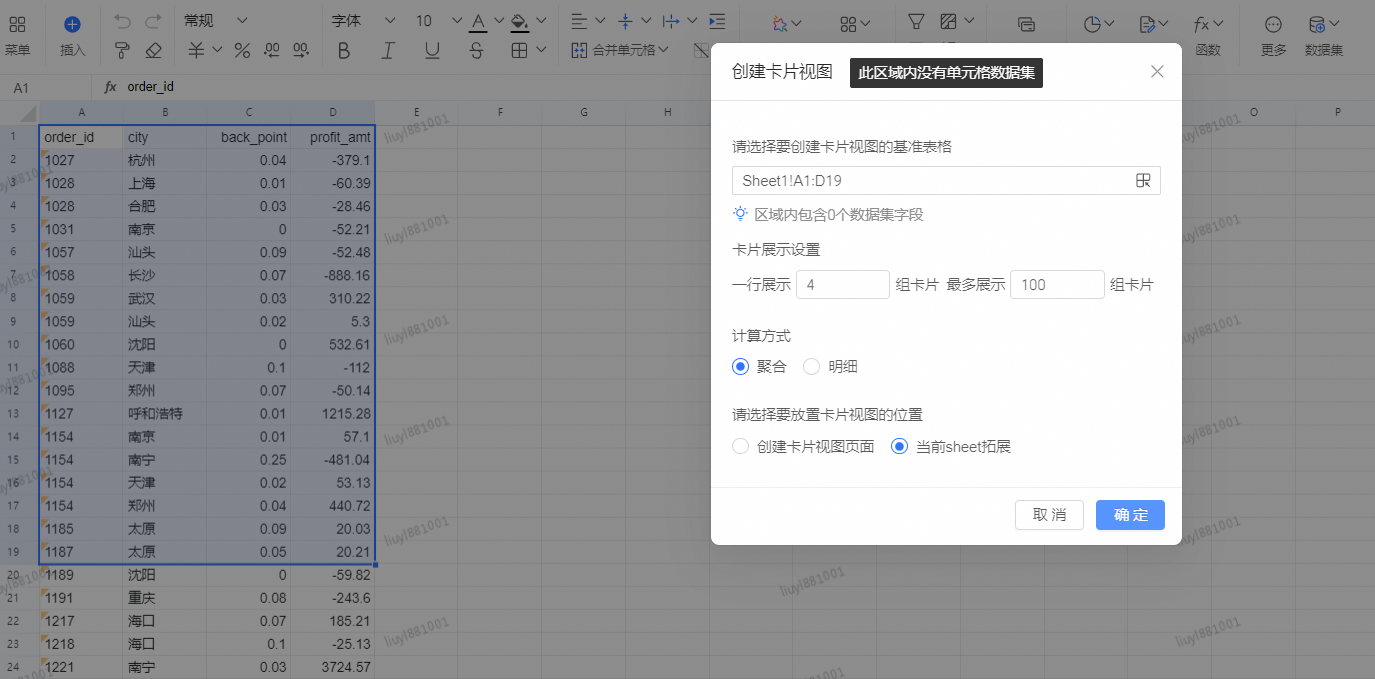Viewport: 1375px width, 679px height.
Task: Click the bold B formatting icon
Action: (344, 50)
